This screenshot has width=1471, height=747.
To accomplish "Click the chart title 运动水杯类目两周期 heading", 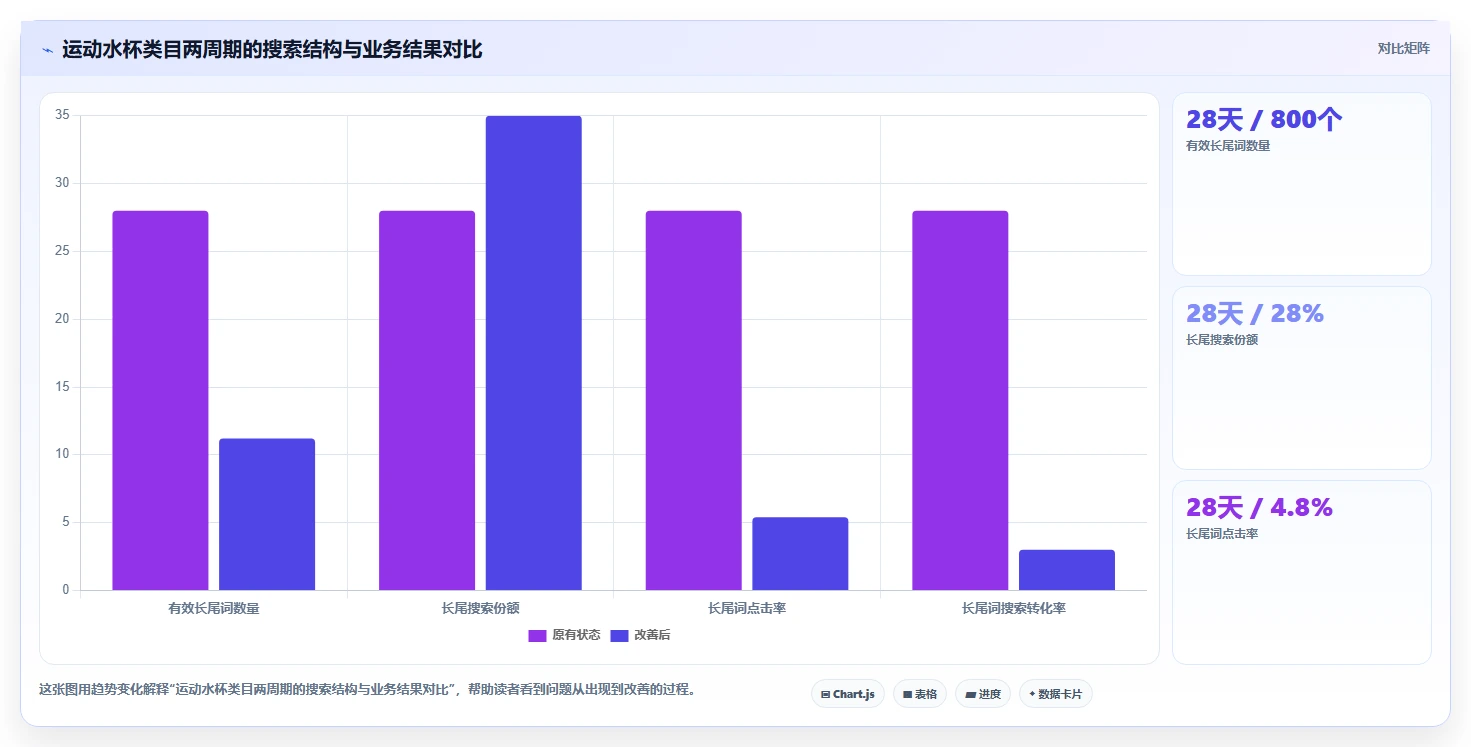I will [272, 50].
